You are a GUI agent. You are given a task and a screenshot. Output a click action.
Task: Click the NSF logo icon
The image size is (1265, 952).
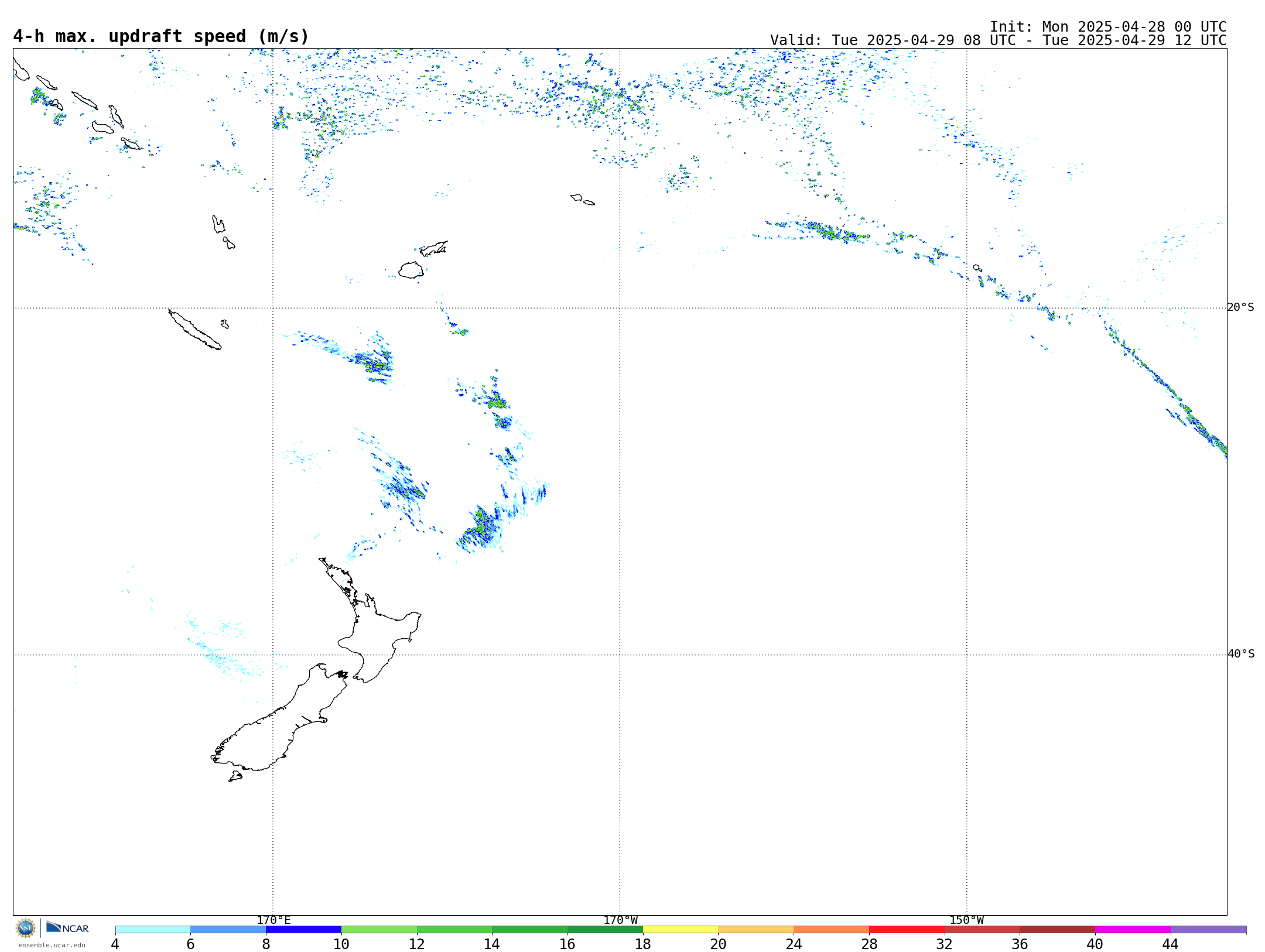(26, 928)
